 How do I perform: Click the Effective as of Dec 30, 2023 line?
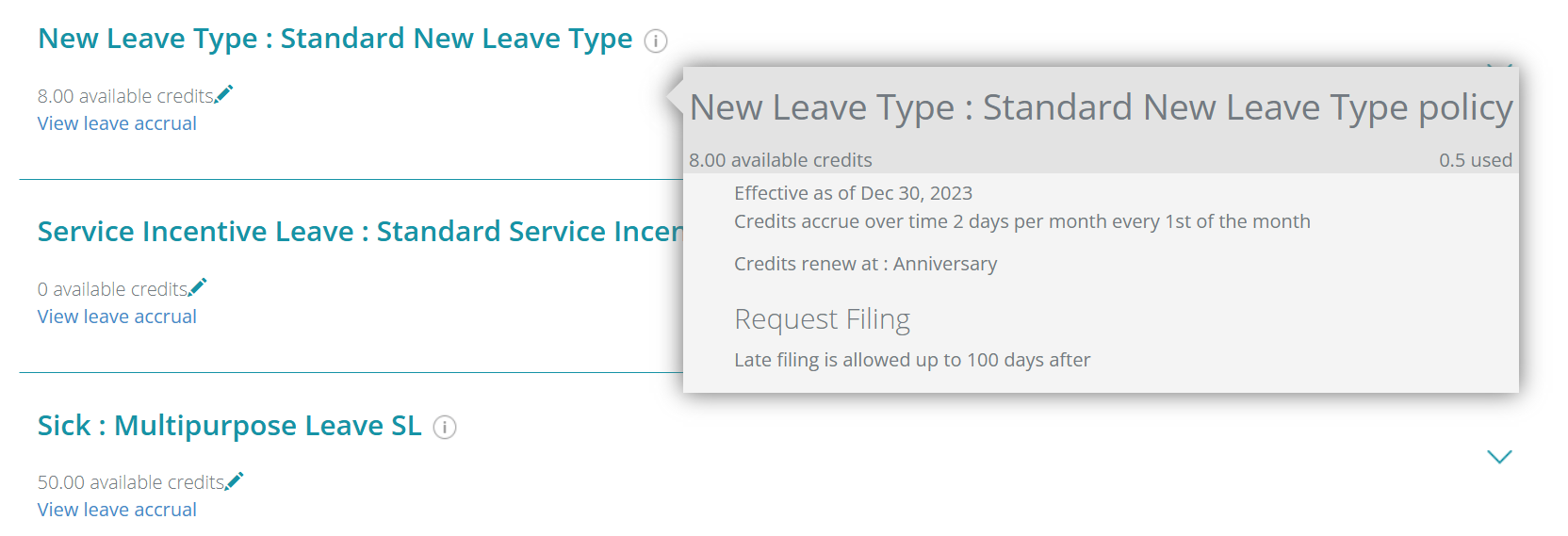pos(853,193)
